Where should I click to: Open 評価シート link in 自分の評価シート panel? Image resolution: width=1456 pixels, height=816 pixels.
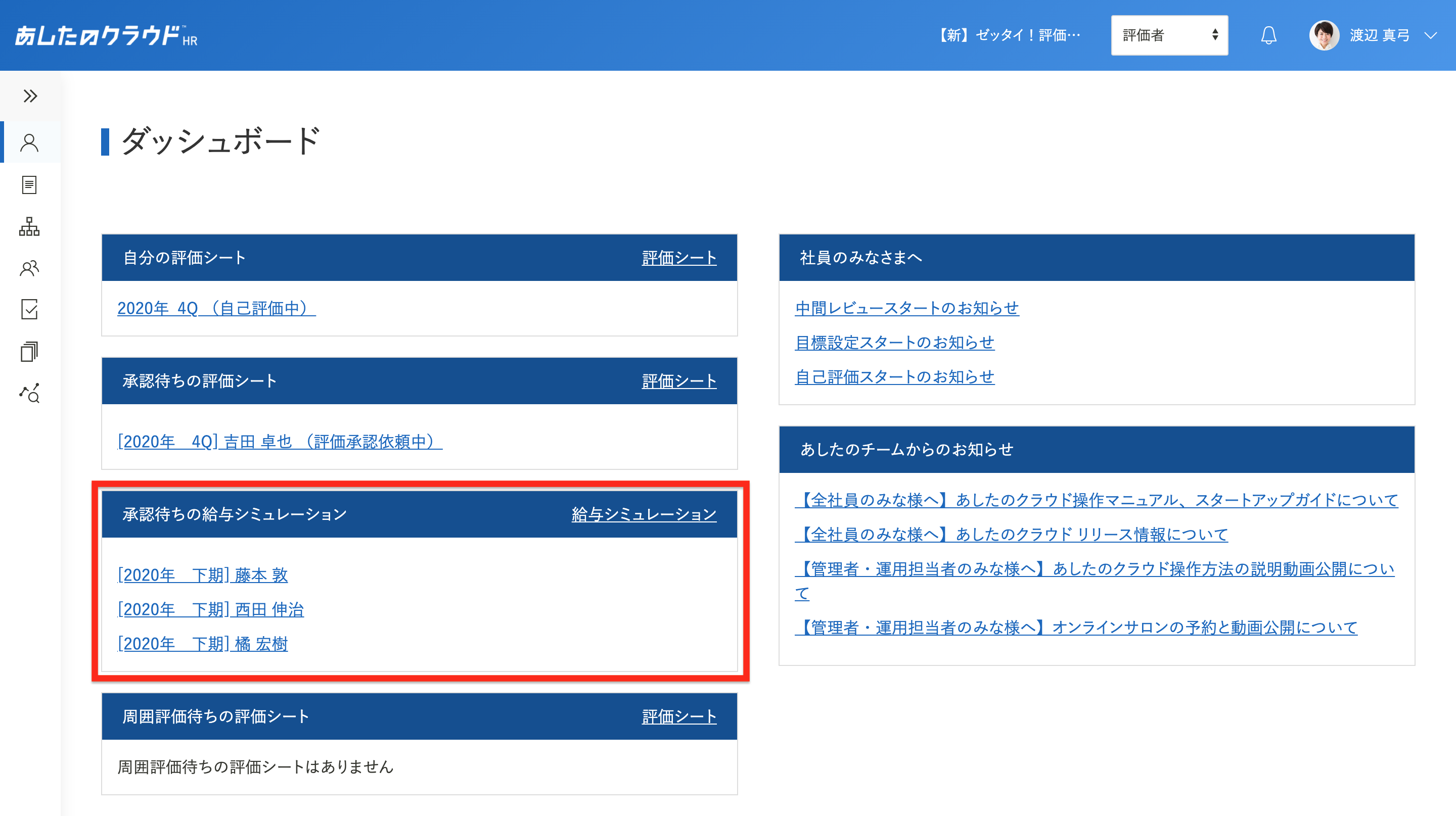pos(679,258)
